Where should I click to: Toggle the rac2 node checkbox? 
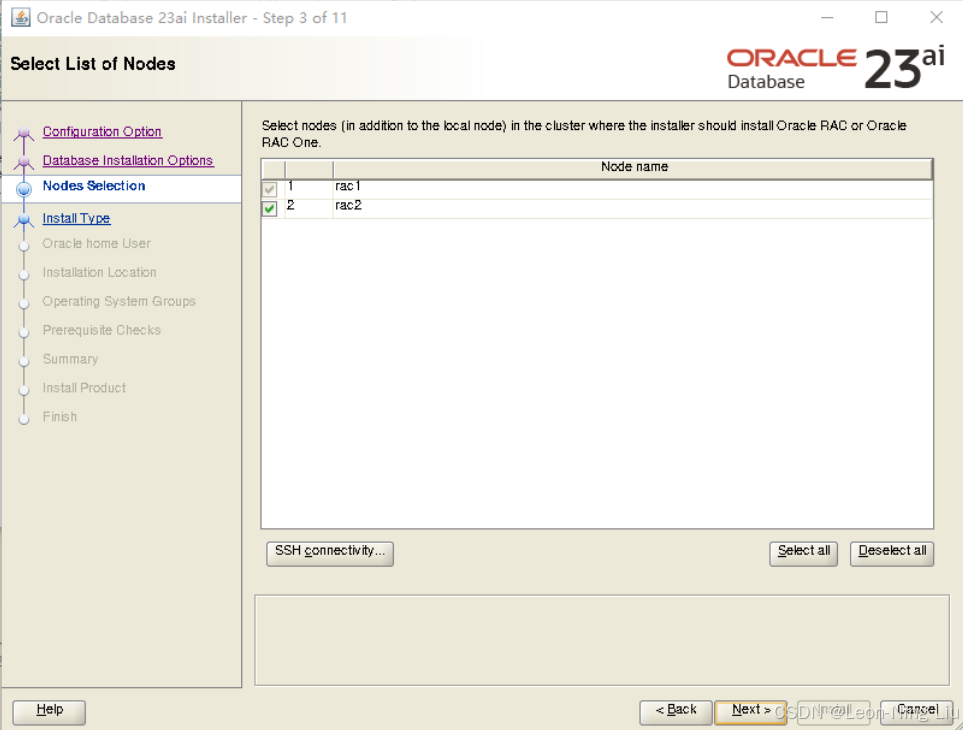[x=270, y=209]
